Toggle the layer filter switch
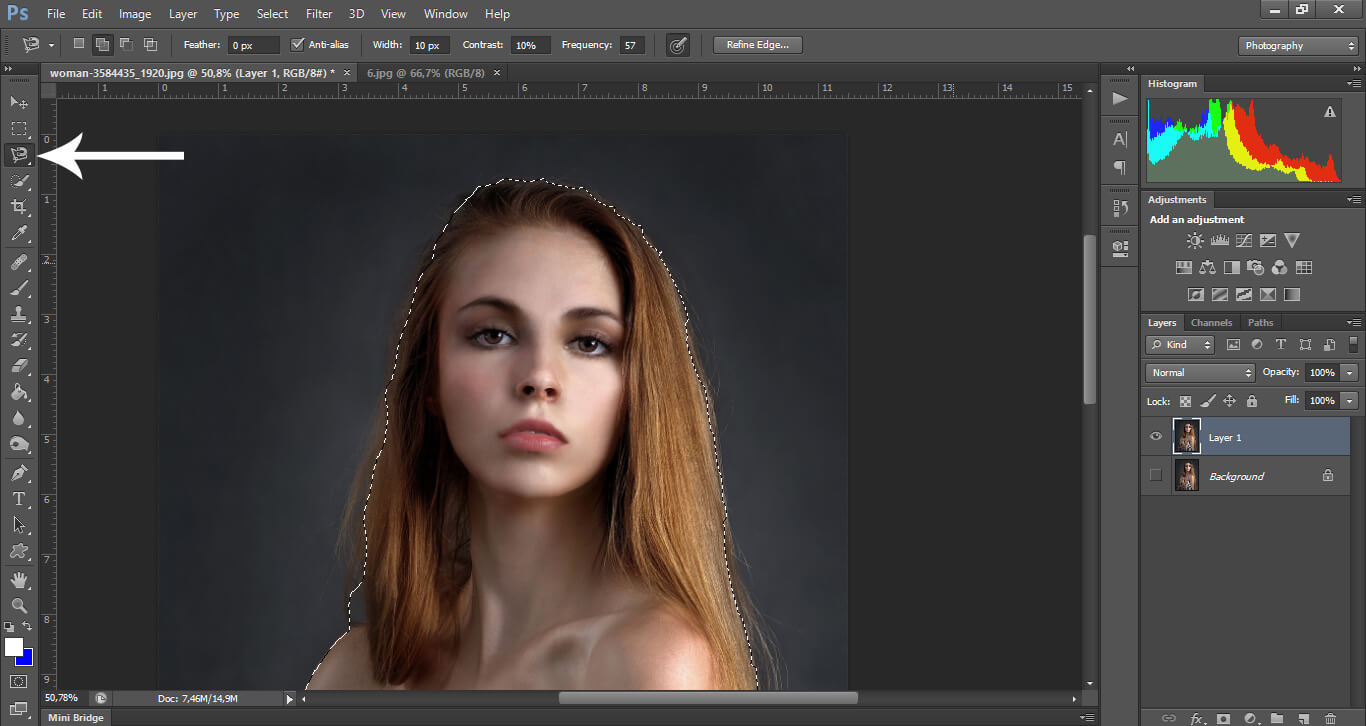Viewport: 1366px width, 726px height. pyautogui.click(x=1355, y=344)
